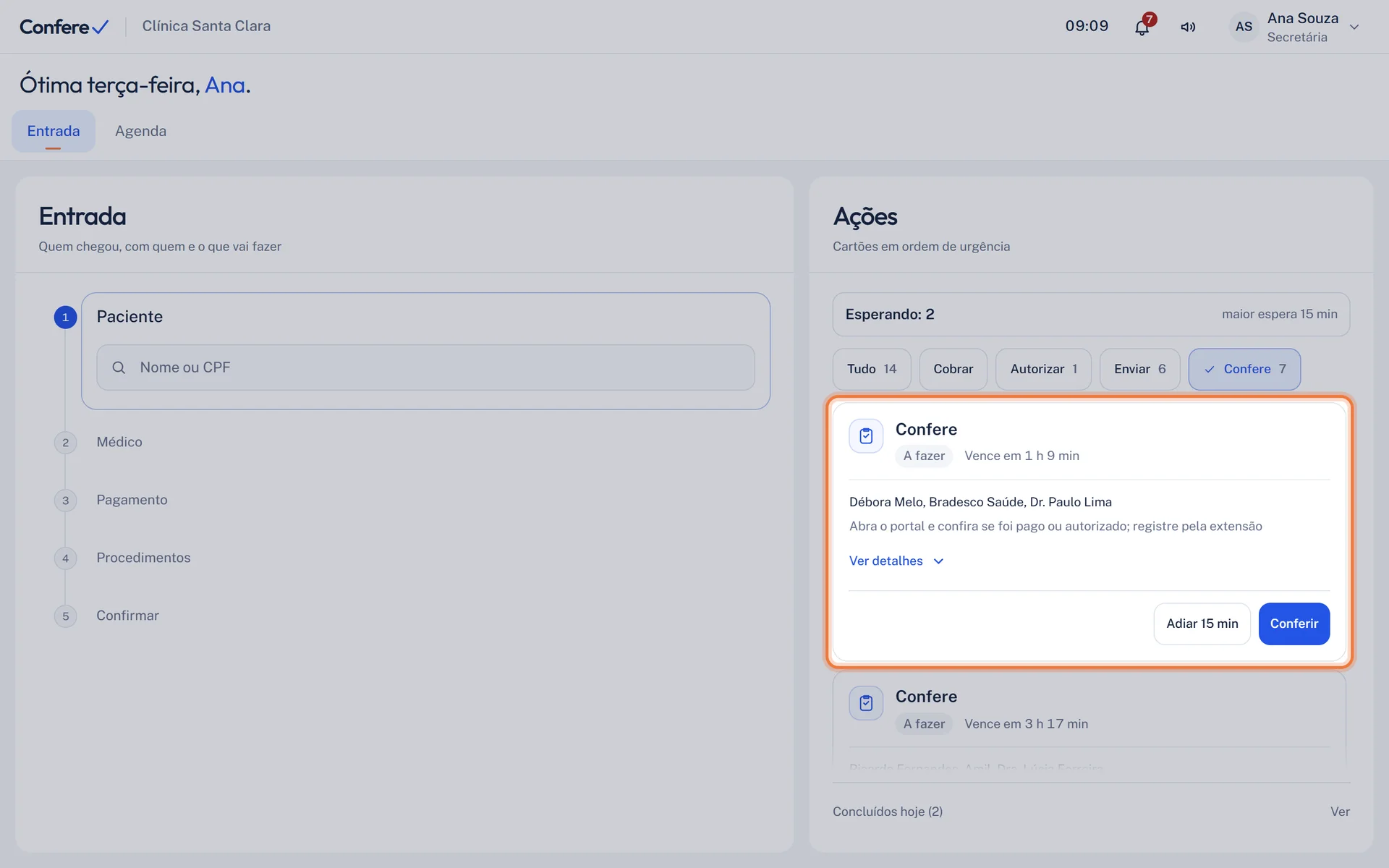1389x868 pixels.
Task: Switch to the Agenda tab
Action: (140, 131)
